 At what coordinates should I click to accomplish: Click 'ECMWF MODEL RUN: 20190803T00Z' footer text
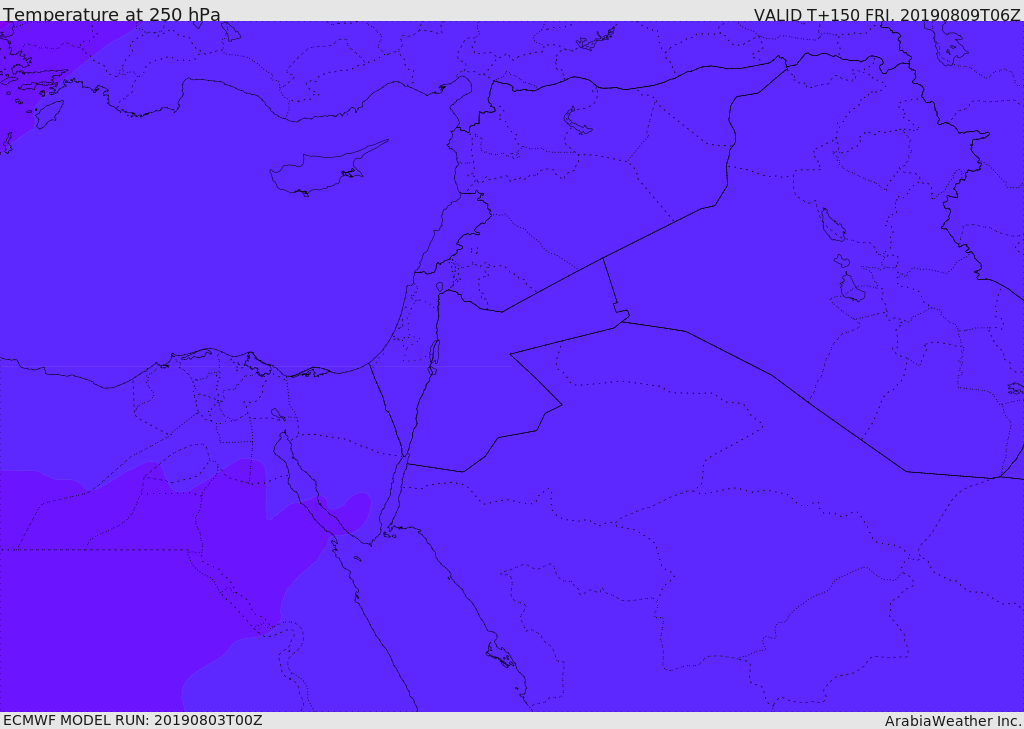[x=133, y=720]
